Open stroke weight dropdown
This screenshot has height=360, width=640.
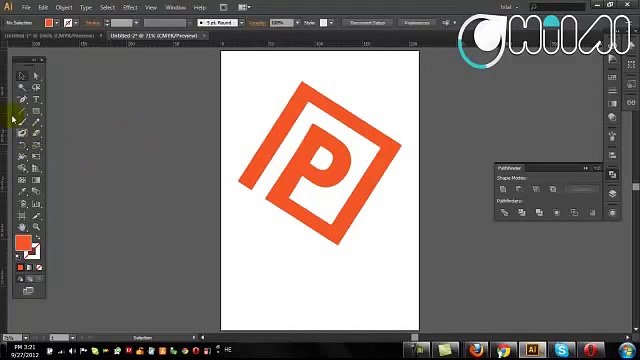tap(136, 23)
